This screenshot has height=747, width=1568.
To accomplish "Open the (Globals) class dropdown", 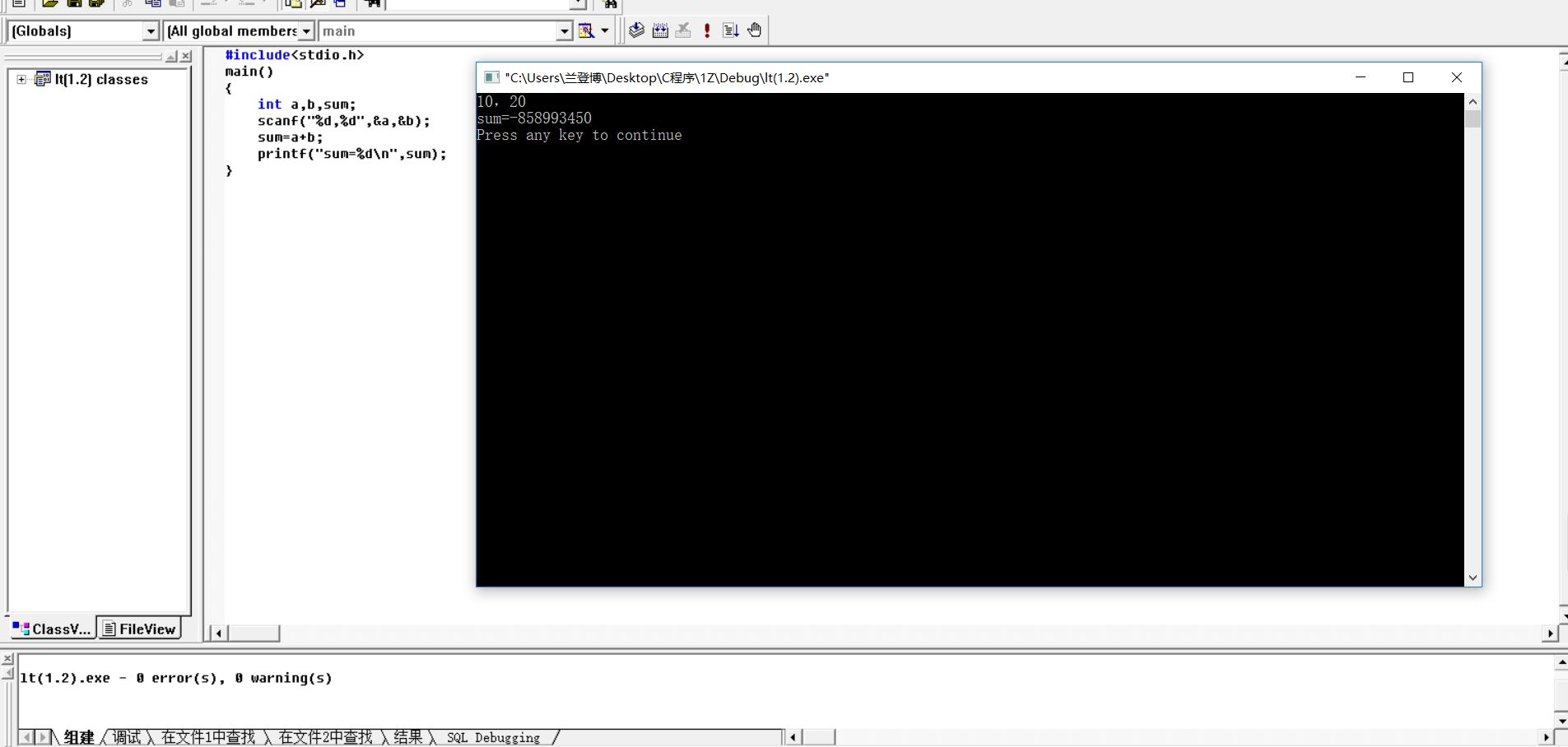I will tap(151, 31).
